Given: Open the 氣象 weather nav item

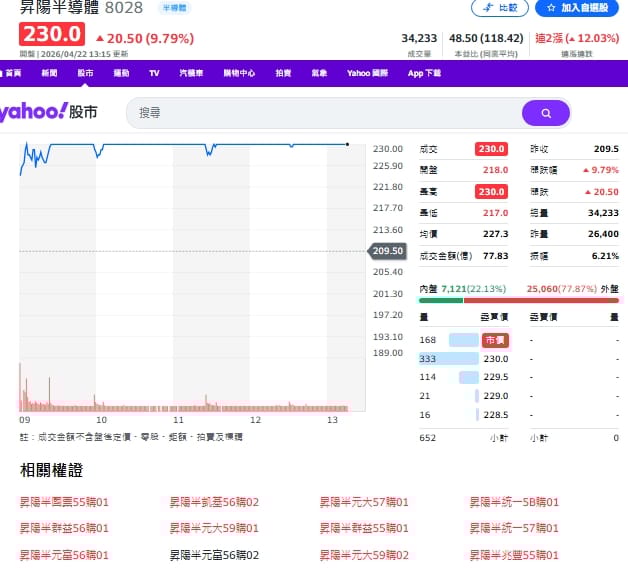Looking at the screenshot, I should click(319, 73).
